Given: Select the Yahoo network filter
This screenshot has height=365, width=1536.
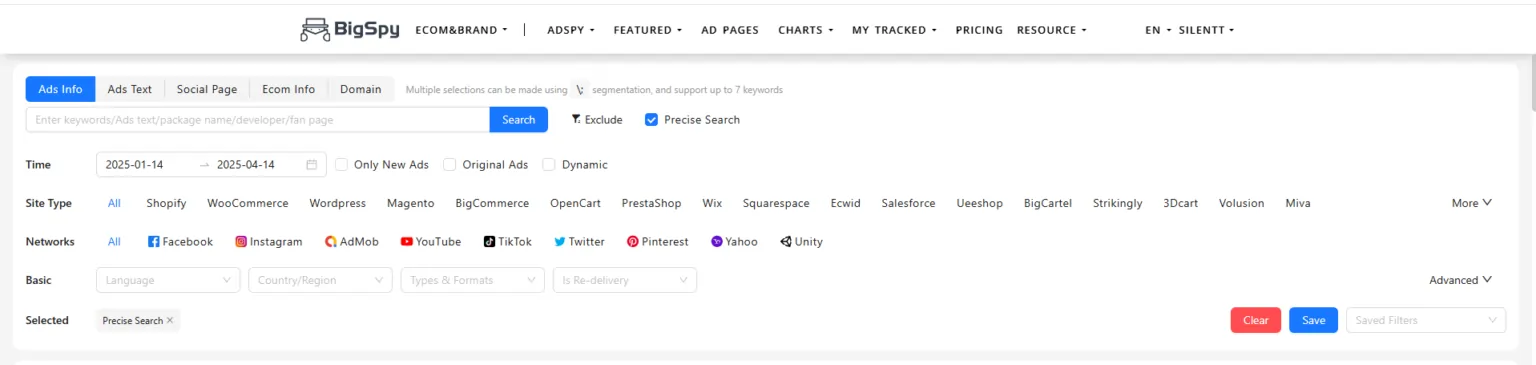Looking at the screenshot, I should 734,242.
